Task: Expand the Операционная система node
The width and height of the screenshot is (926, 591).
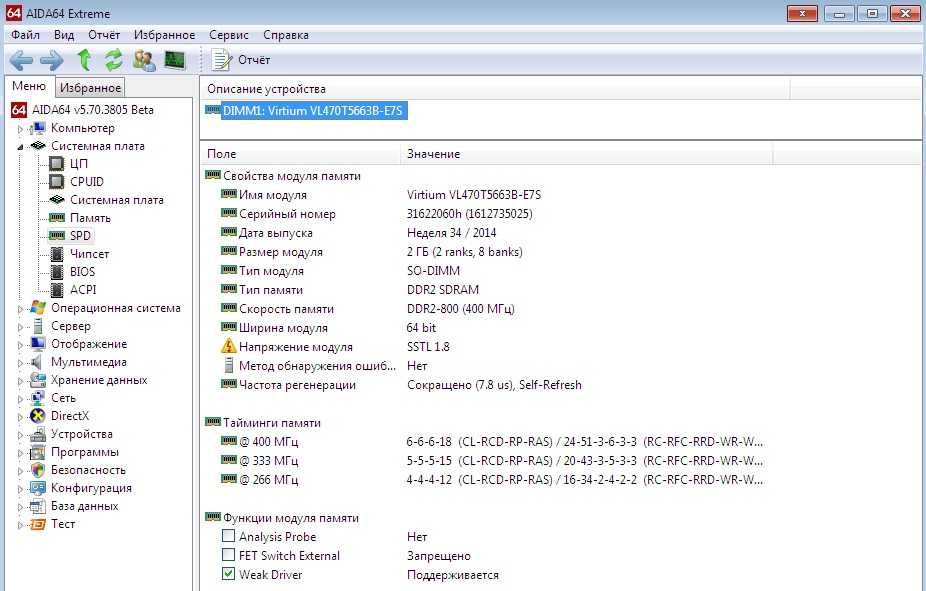Action: tap(20, 309)
